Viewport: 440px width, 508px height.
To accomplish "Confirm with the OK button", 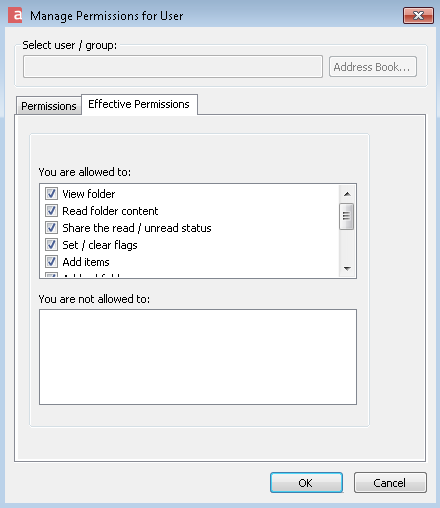I will tap(306, 483).
